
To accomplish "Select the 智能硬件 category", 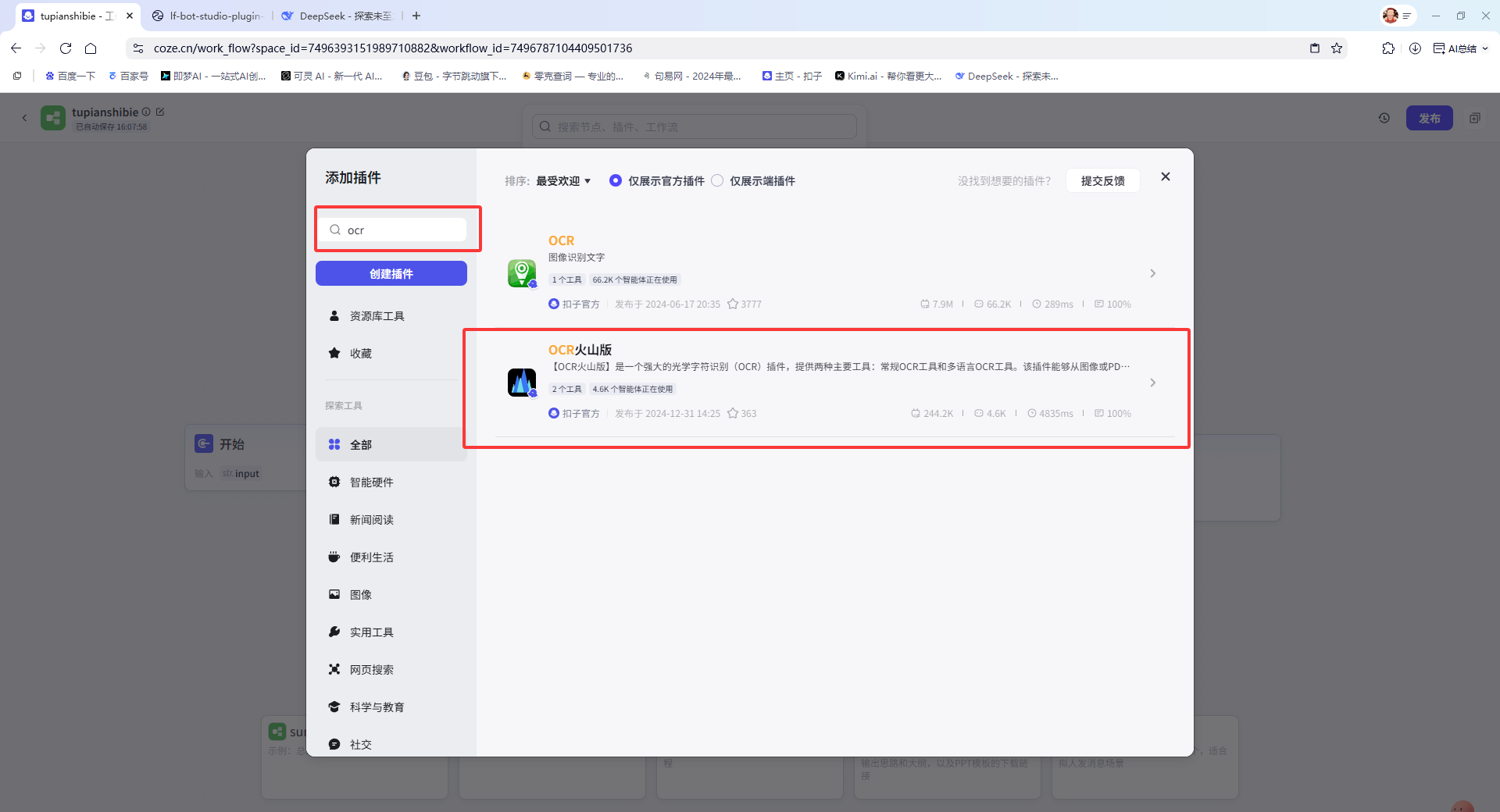I will [391, 482].
